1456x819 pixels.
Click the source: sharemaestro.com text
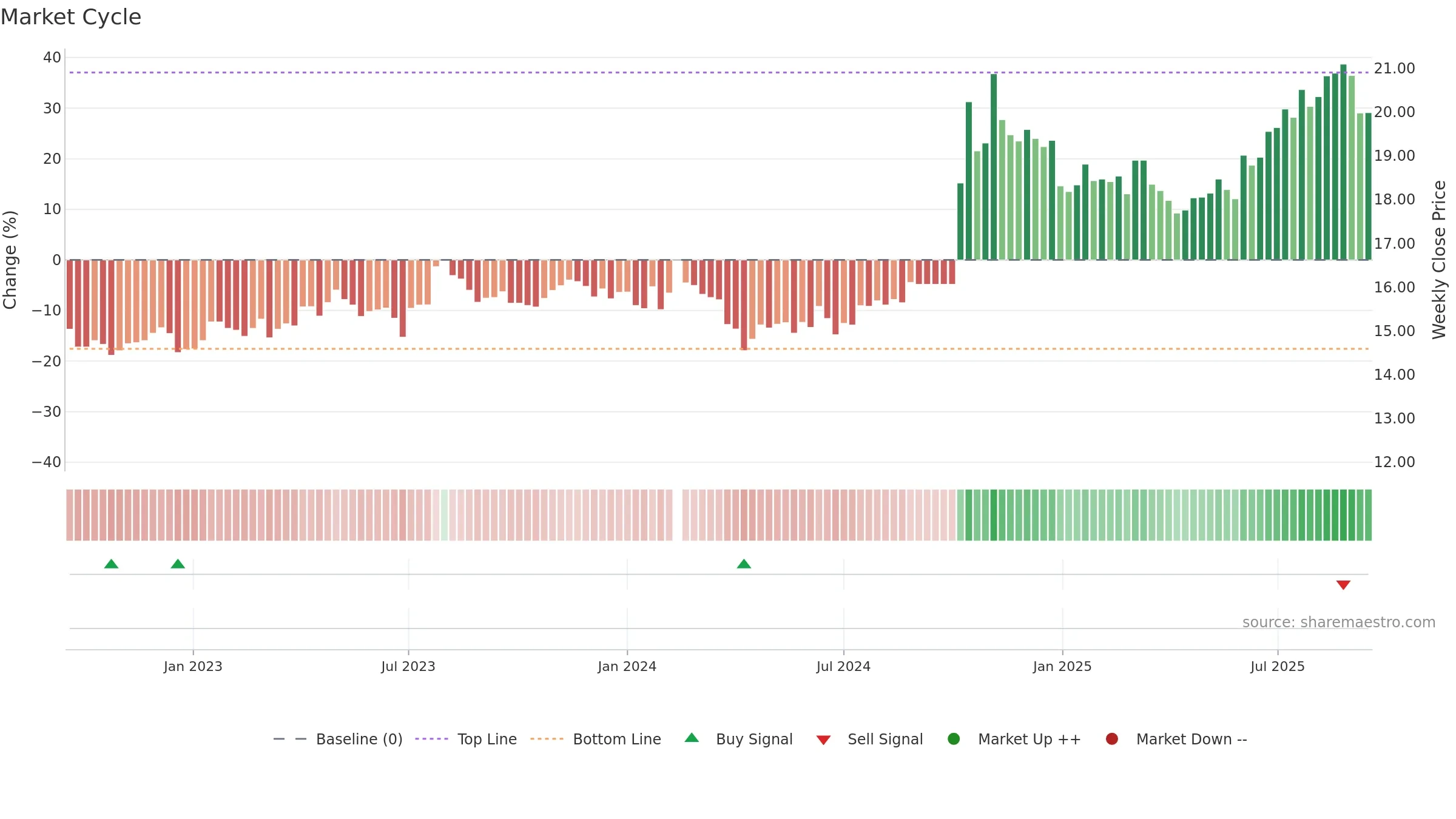1339,622
